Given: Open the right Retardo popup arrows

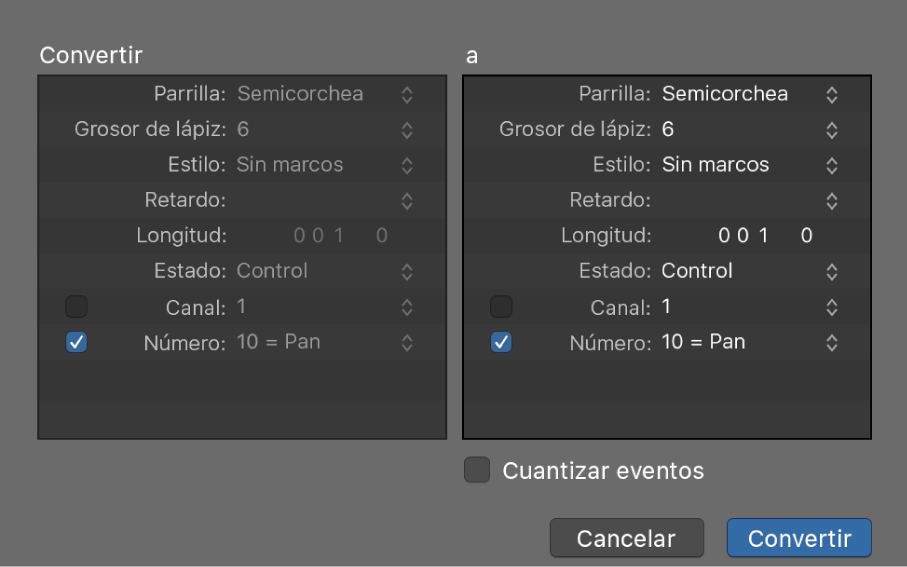Looking at the screenshot, I should [831, 200].
